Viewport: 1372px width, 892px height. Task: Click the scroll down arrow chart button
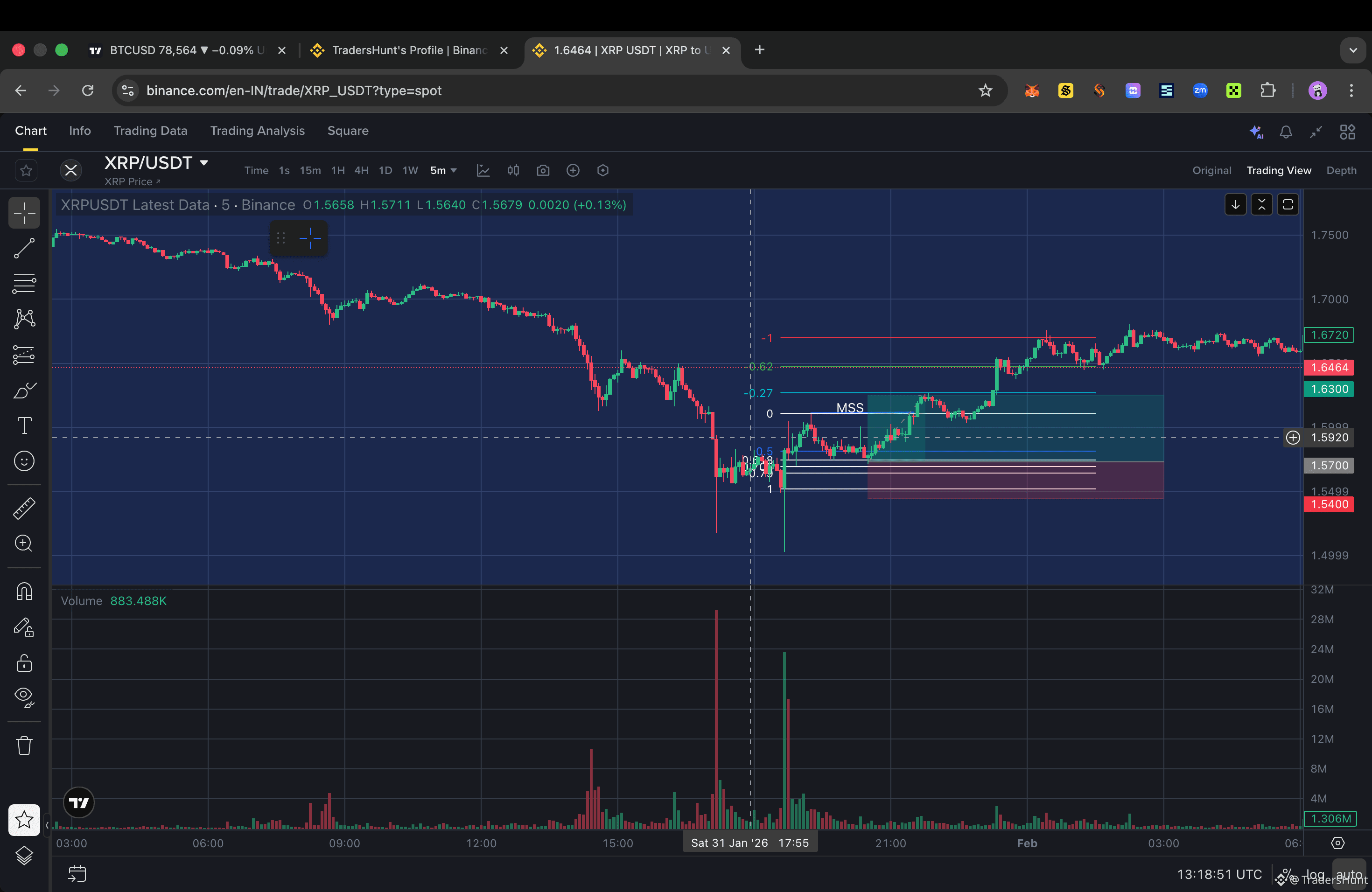pyautogui.click(x=1235, y=204)
